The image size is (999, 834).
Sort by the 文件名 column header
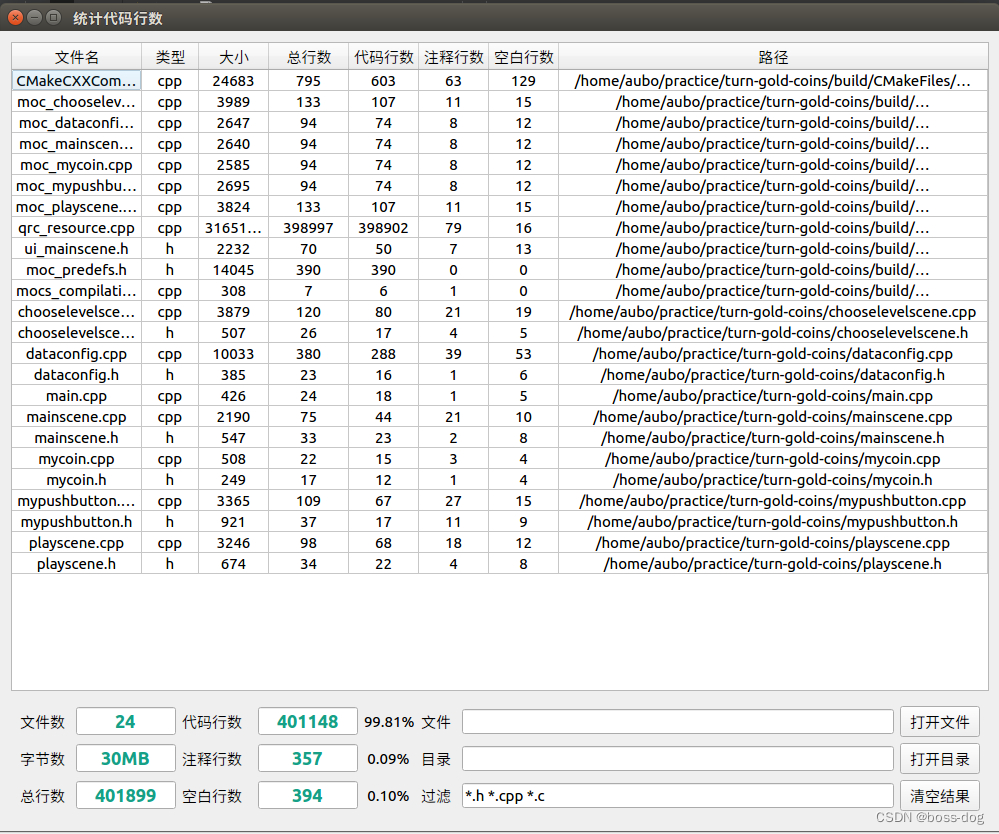(x=76, y=57)
